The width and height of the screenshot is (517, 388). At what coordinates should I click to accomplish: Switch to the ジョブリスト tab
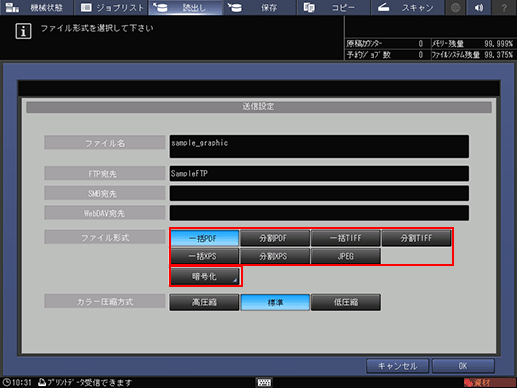pyautogui.click(x=111, y=7)
